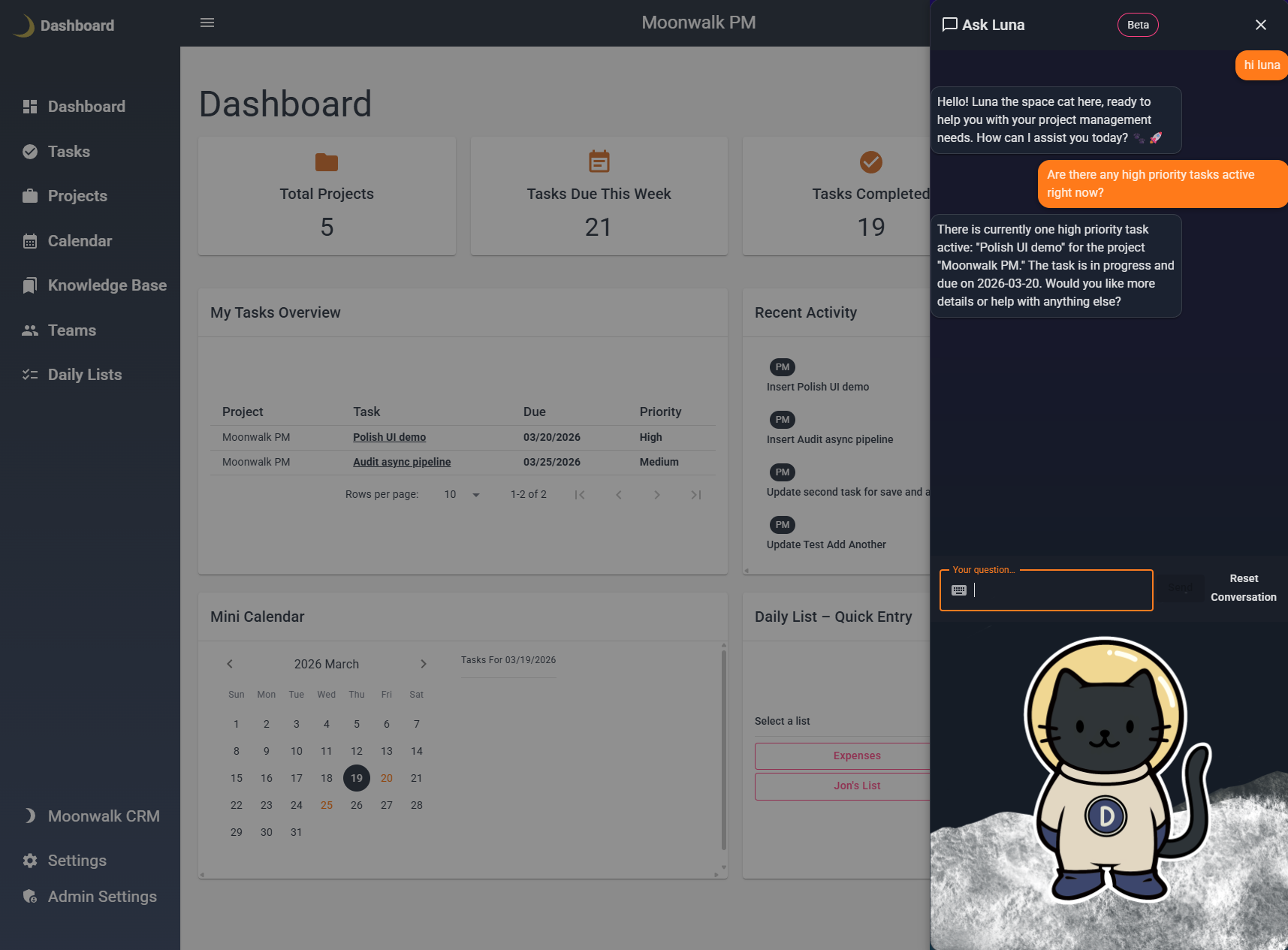Select the Projects briefcase icon
This screenshot has width=1288, height=950.
(x=30, y=195)
